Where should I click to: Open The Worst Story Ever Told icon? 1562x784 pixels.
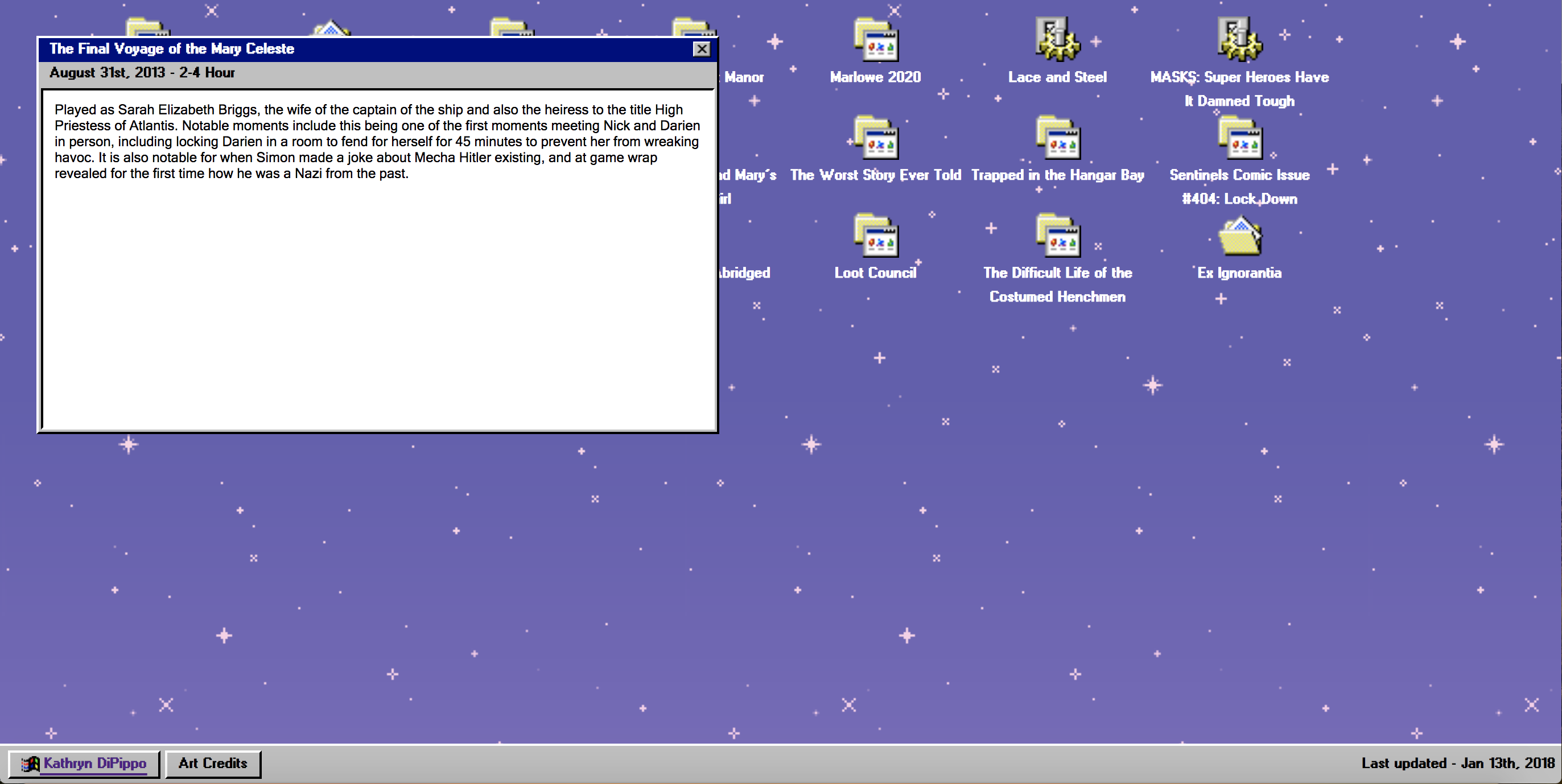[x=875, y=138]
